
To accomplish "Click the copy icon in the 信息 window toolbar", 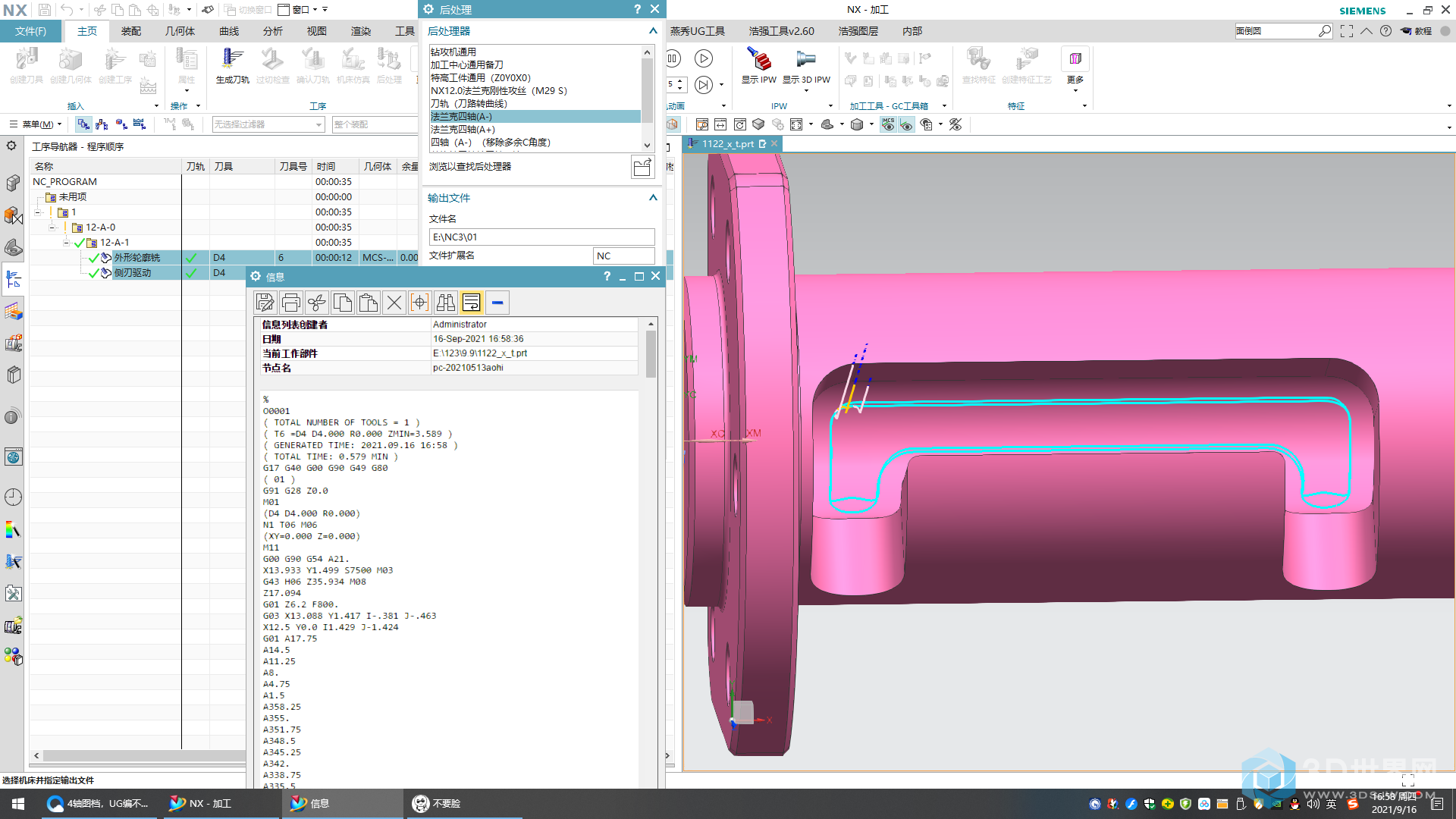I will pos(343,303).
